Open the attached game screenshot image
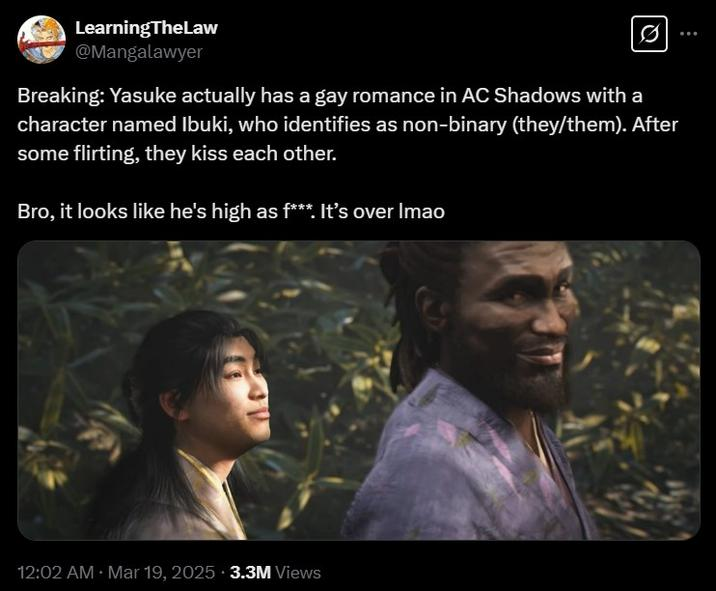This screenshot has width=716, height=591. 358,390
